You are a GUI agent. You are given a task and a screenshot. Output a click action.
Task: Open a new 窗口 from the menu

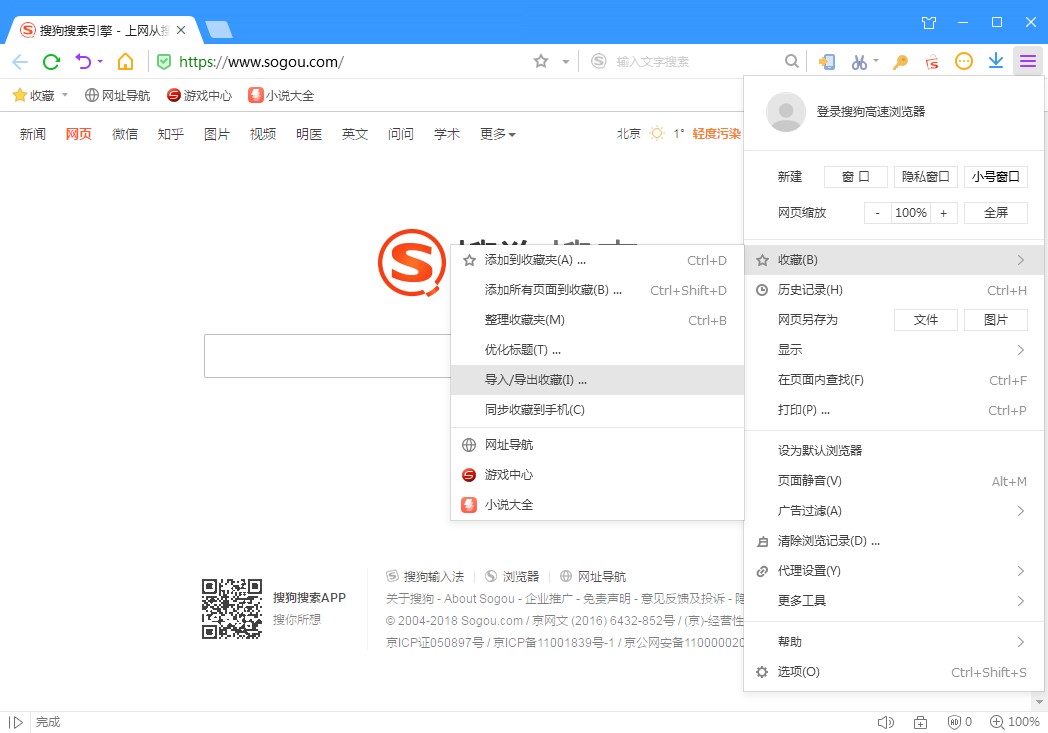coord(856,177)
